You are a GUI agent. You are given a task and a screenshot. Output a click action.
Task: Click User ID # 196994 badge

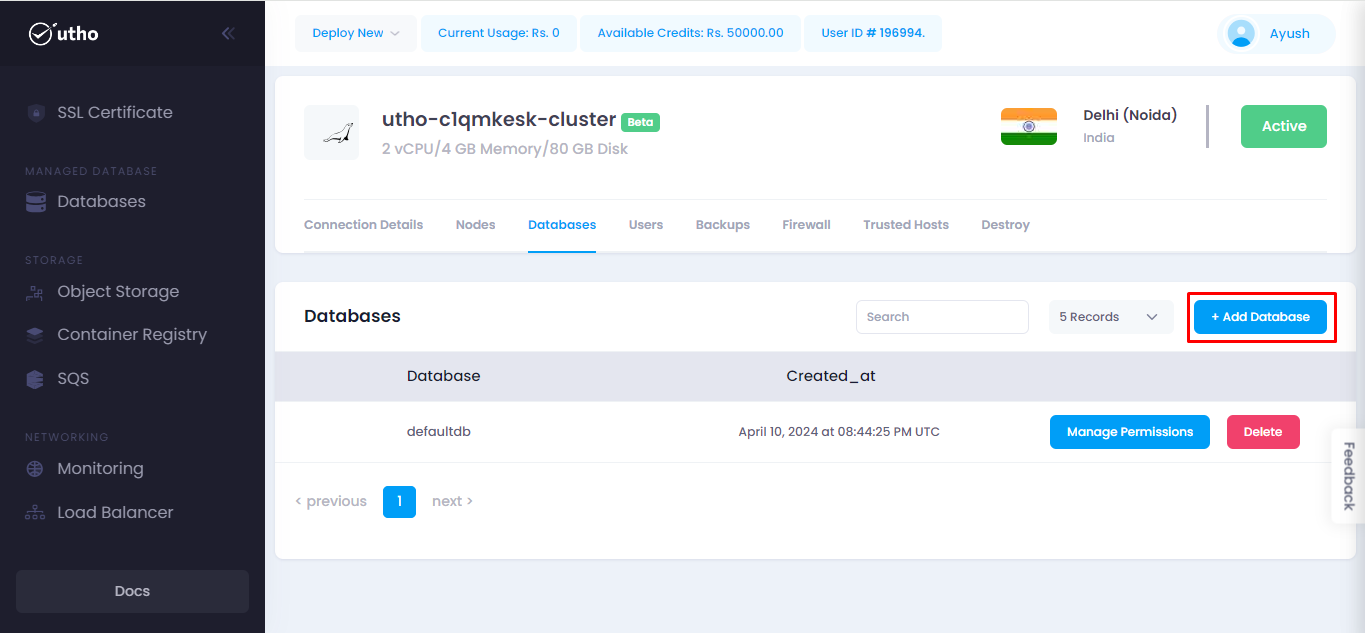click(x=873, y=33)
